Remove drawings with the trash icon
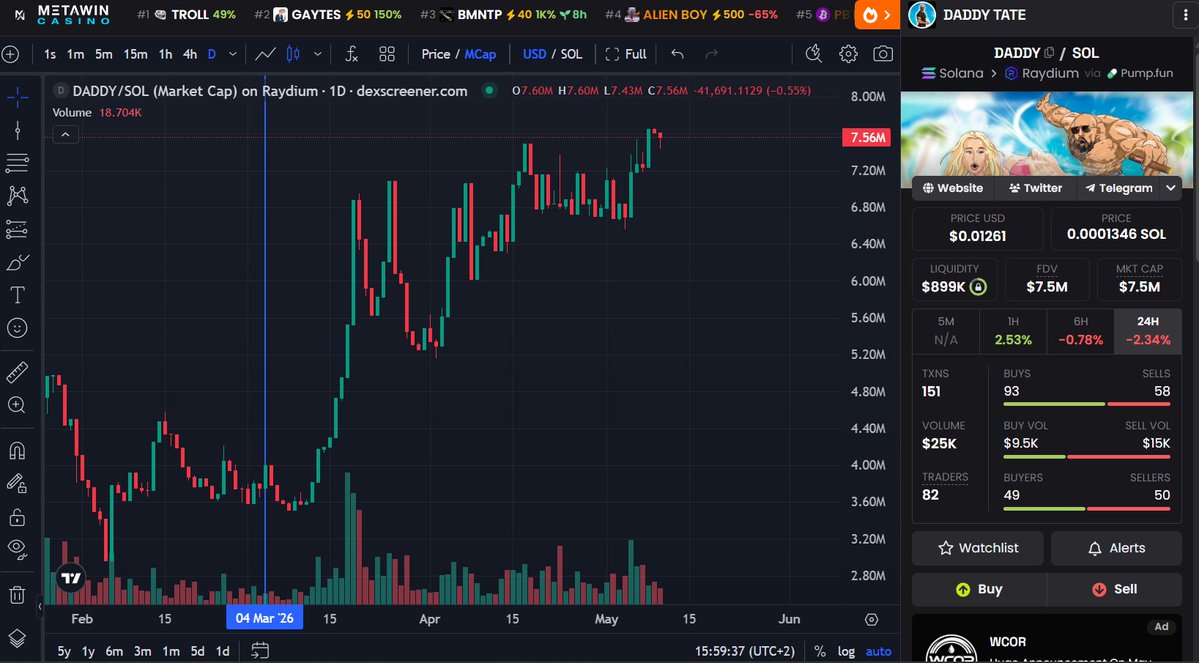Screen dimensions: 1199x663 (17, 594)
